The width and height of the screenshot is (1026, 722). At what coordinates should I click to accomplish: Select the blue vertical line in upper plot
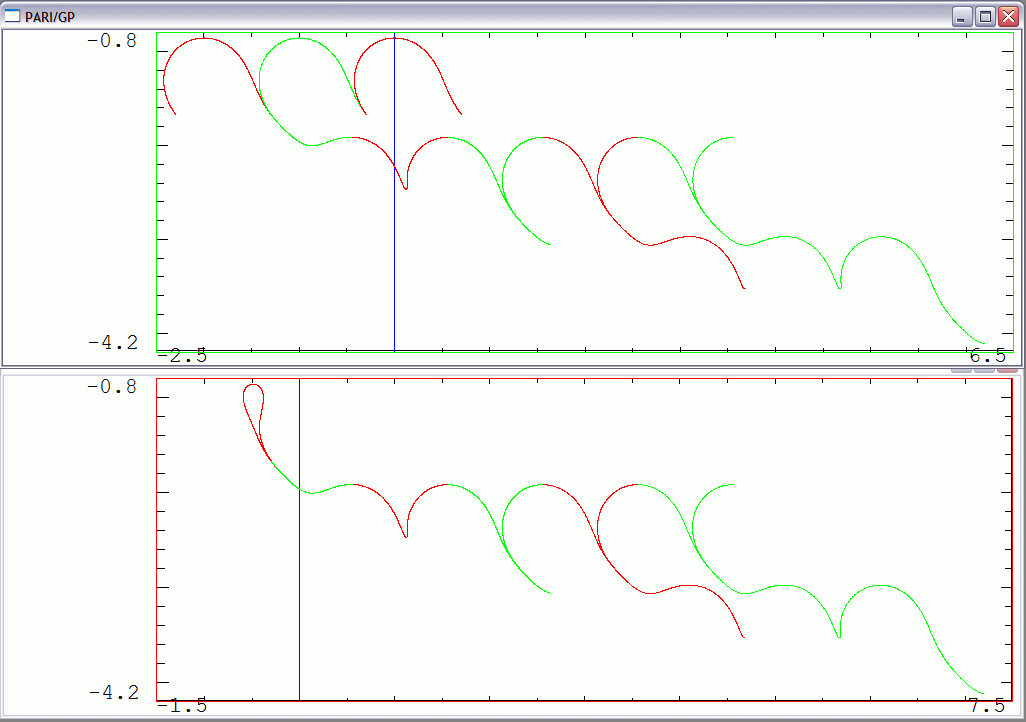pos(394,250)
